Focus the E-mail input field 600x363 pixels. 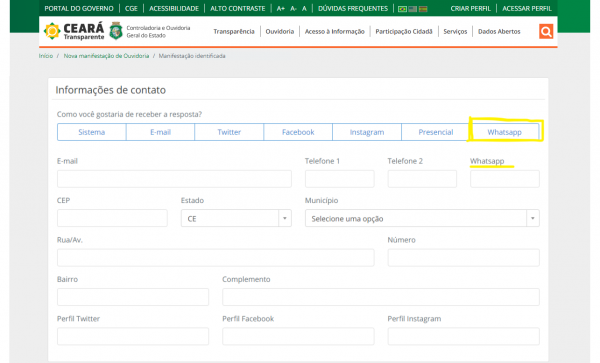[x=174, y=179]
